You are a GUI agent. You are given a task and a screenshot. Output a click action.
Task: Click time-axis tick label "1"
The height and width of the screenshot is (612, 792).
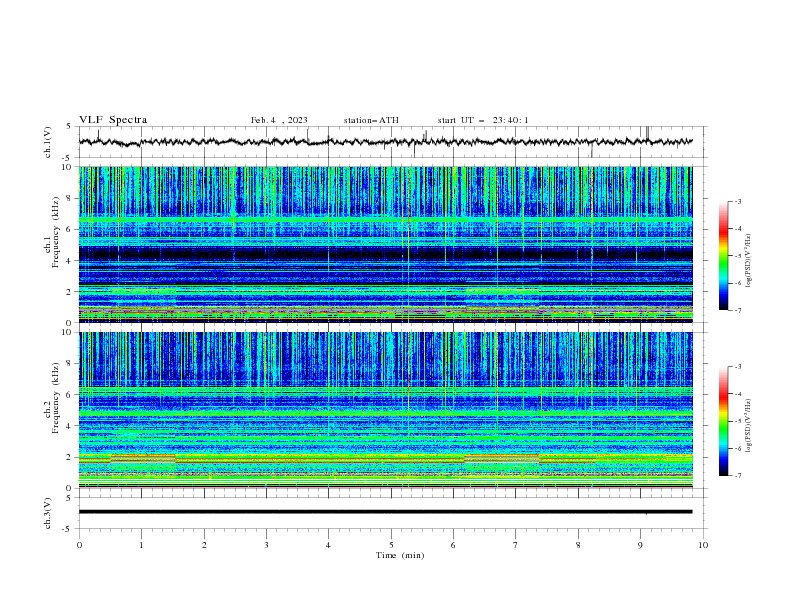141,545
